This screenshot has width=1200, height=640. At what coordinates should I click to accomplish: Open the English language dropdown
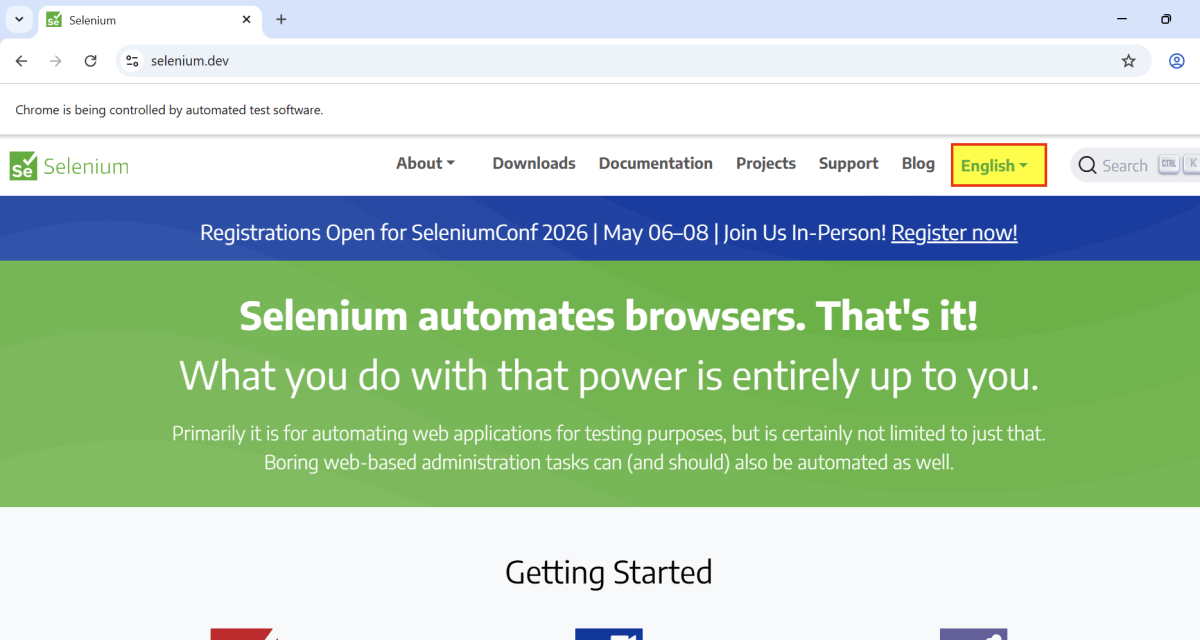(x=997, y=166)
